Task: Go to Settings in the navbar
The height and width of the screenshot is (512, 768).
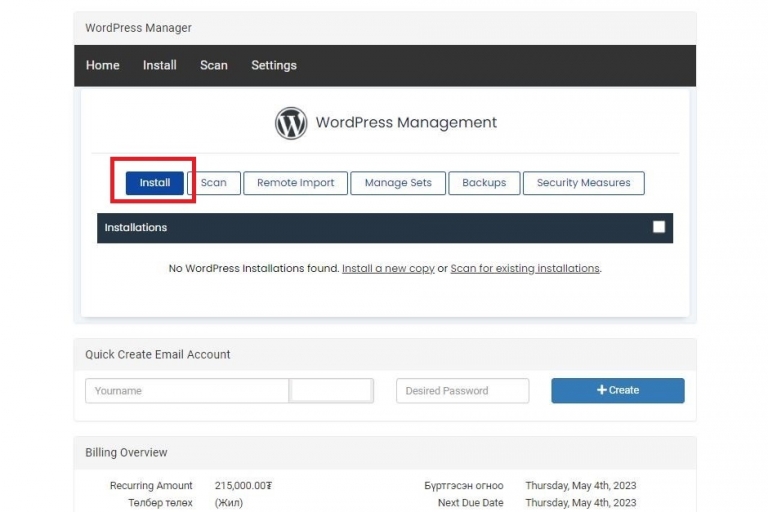Action: click(x=274, y=66)
